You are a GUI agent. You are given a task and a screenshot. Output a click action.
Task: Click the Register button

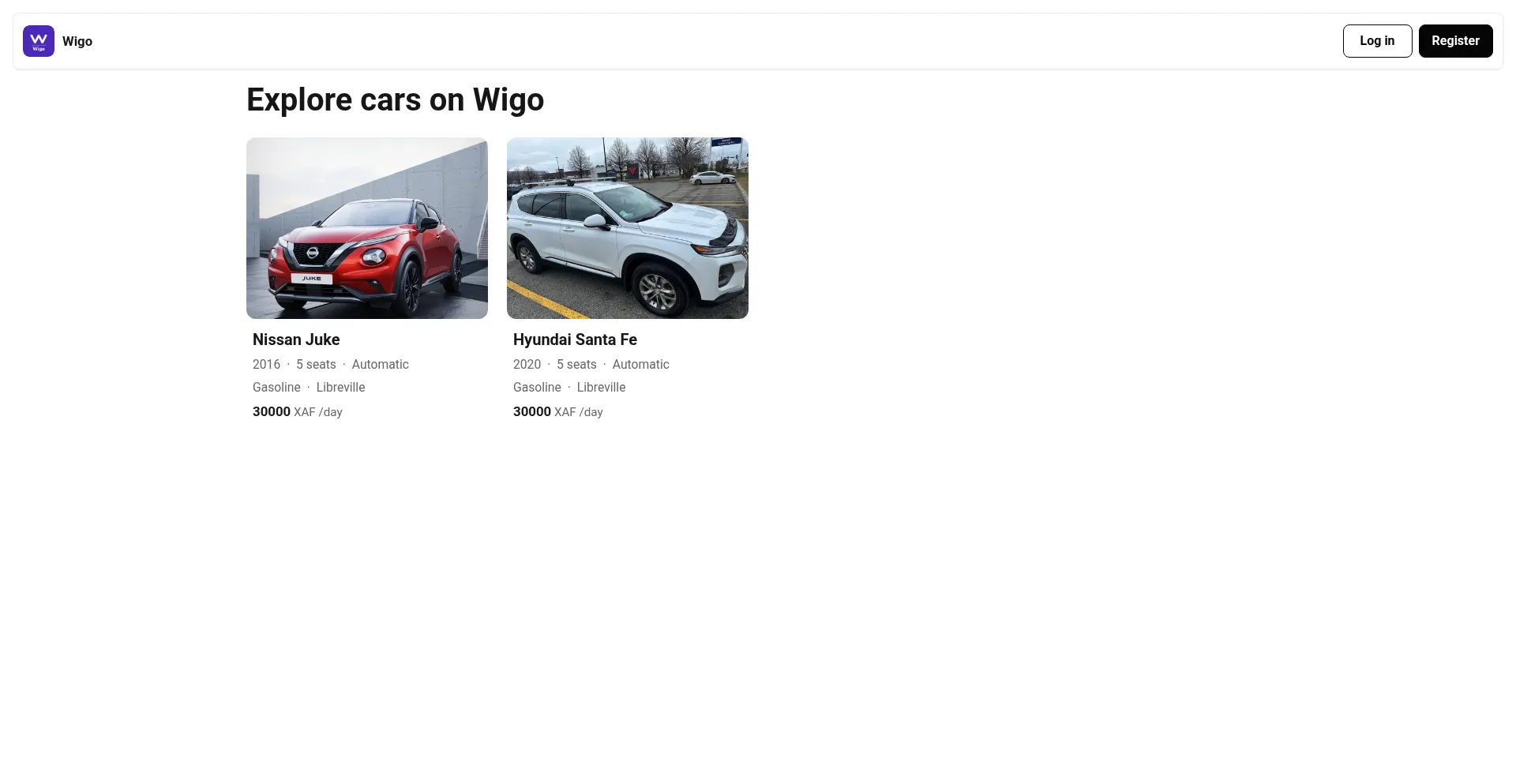click(1455, 41)
